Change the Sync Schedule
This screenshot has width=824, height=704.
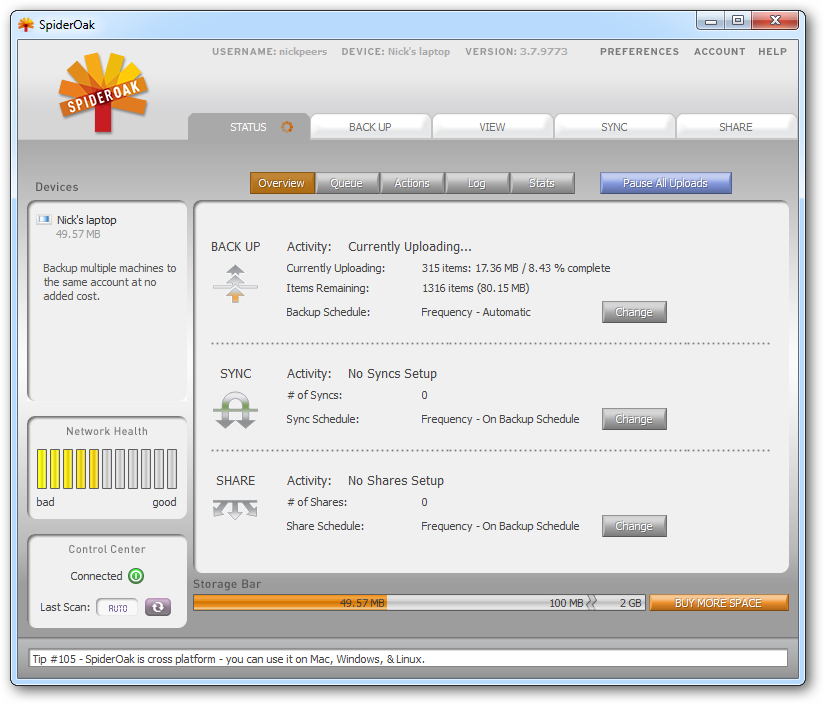pos(634,419)
